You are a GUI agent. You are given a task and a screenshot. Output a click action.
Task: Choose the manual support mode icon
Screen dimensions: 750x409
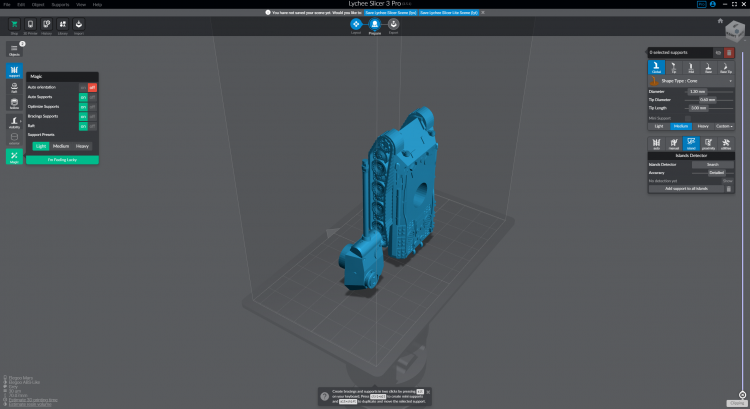[x=674, y=143]
